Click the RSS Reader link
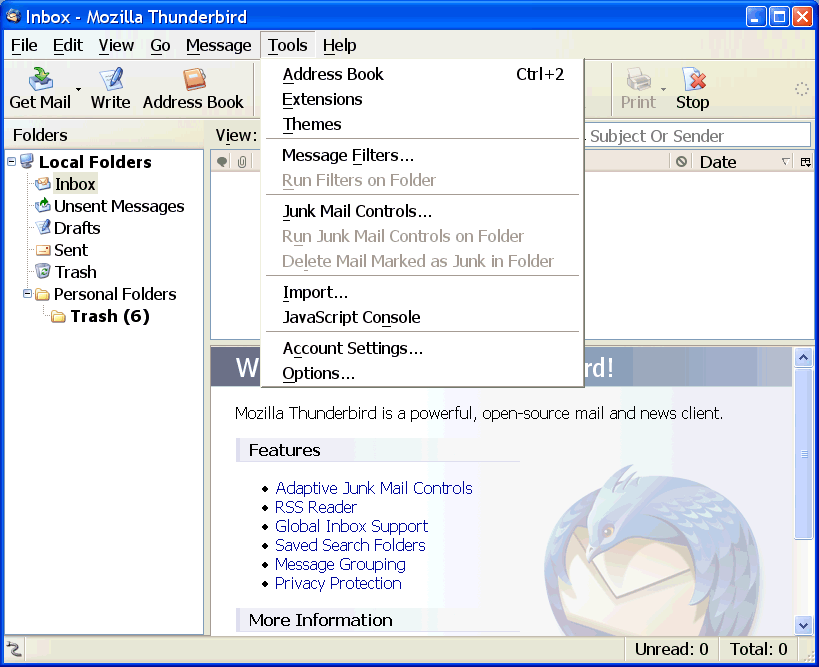 pos(316,507)
